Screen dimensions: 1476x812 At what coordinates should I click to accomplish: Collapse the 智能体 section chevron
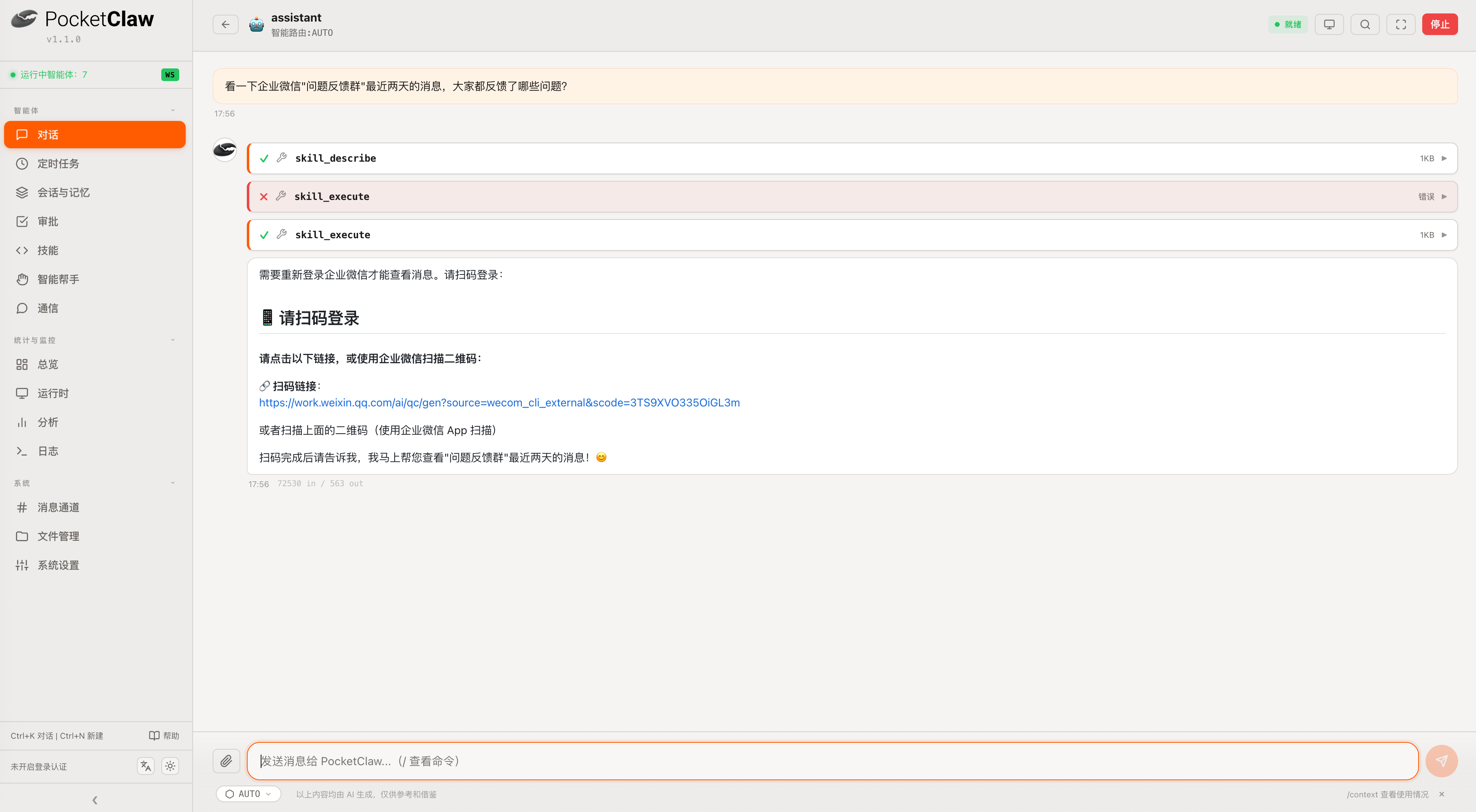click(172, 110)
